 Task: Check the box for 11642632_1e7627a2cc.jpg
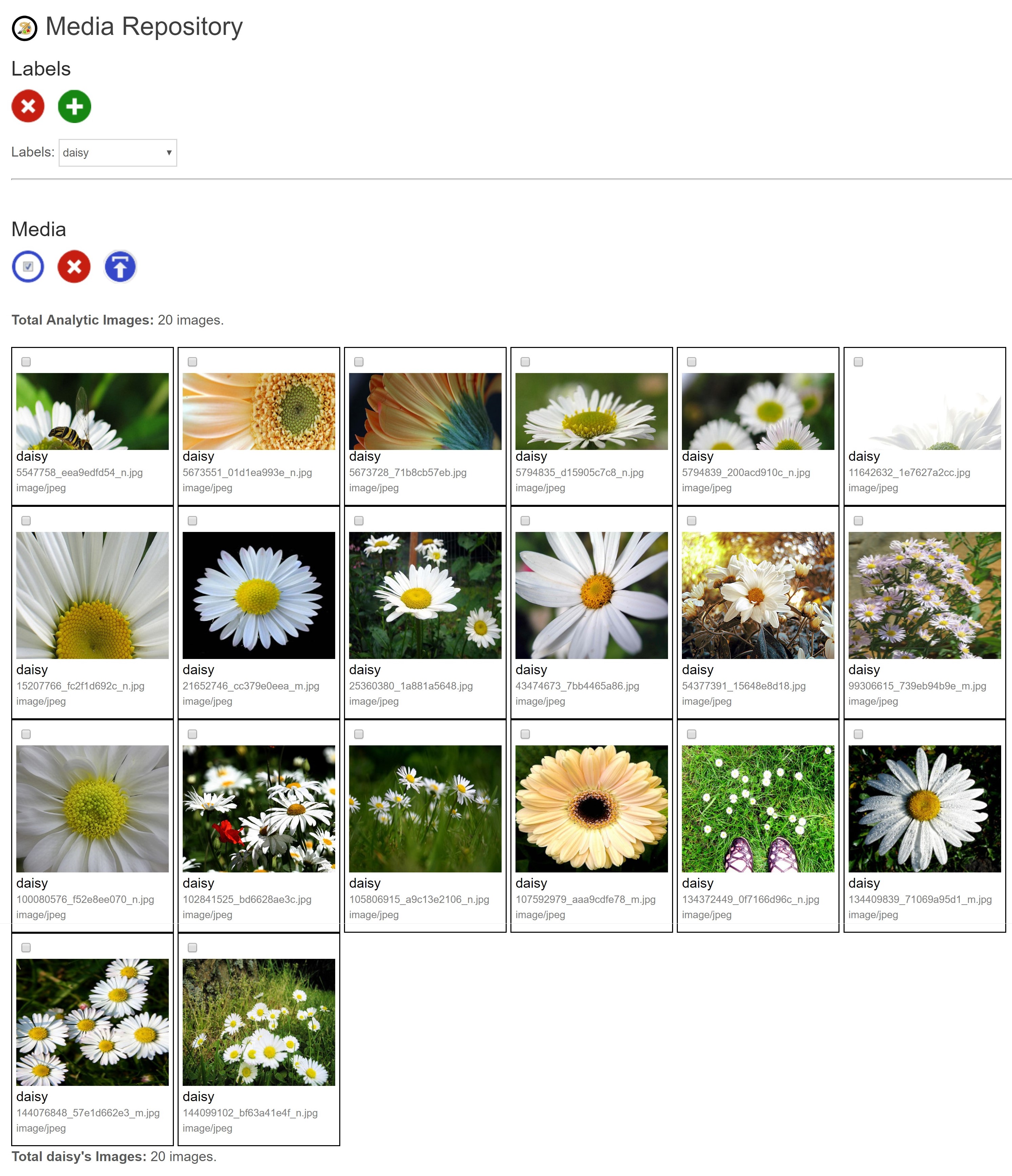pyautogui.click(x=858, y=362)
